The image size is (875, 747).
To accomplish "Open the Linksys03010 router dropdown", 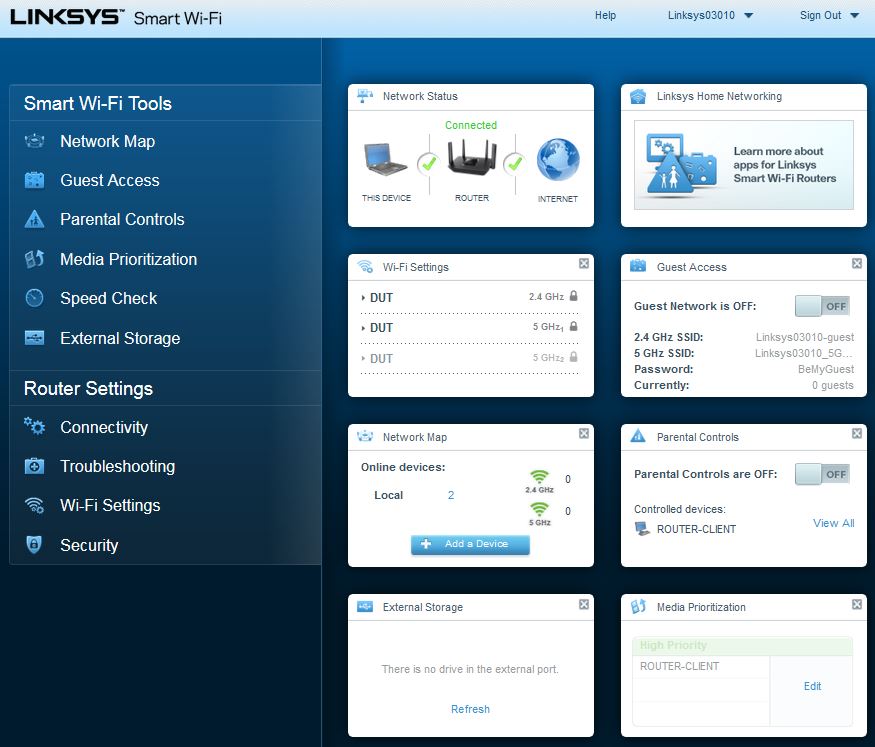I will (x=710, y=16).
